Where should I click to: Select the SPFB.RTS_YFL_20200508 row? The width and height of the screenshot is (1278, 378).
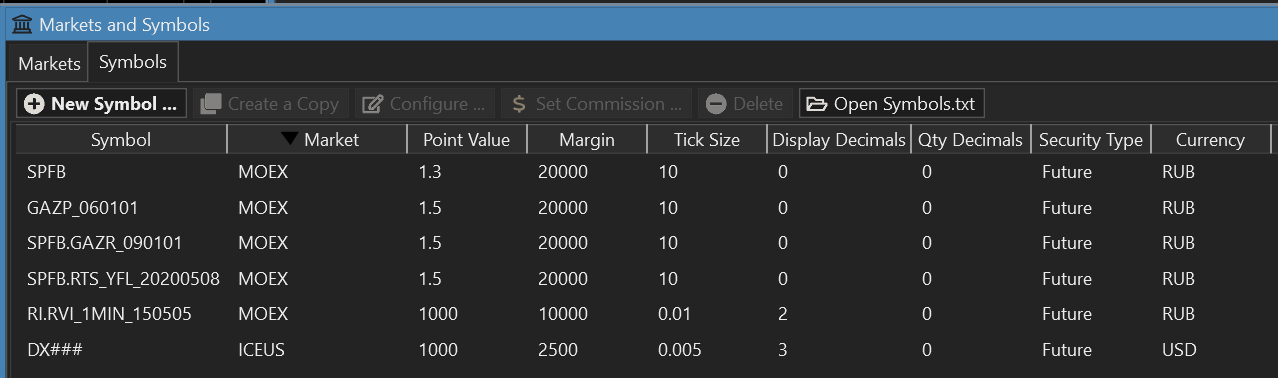click(642, 278)
